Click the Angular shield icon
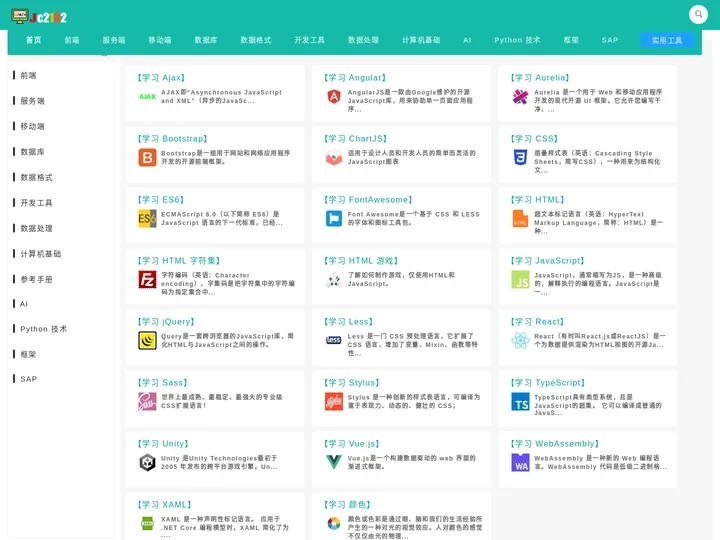720x540 pixels. pyautogui.click(x=334, y=96)
